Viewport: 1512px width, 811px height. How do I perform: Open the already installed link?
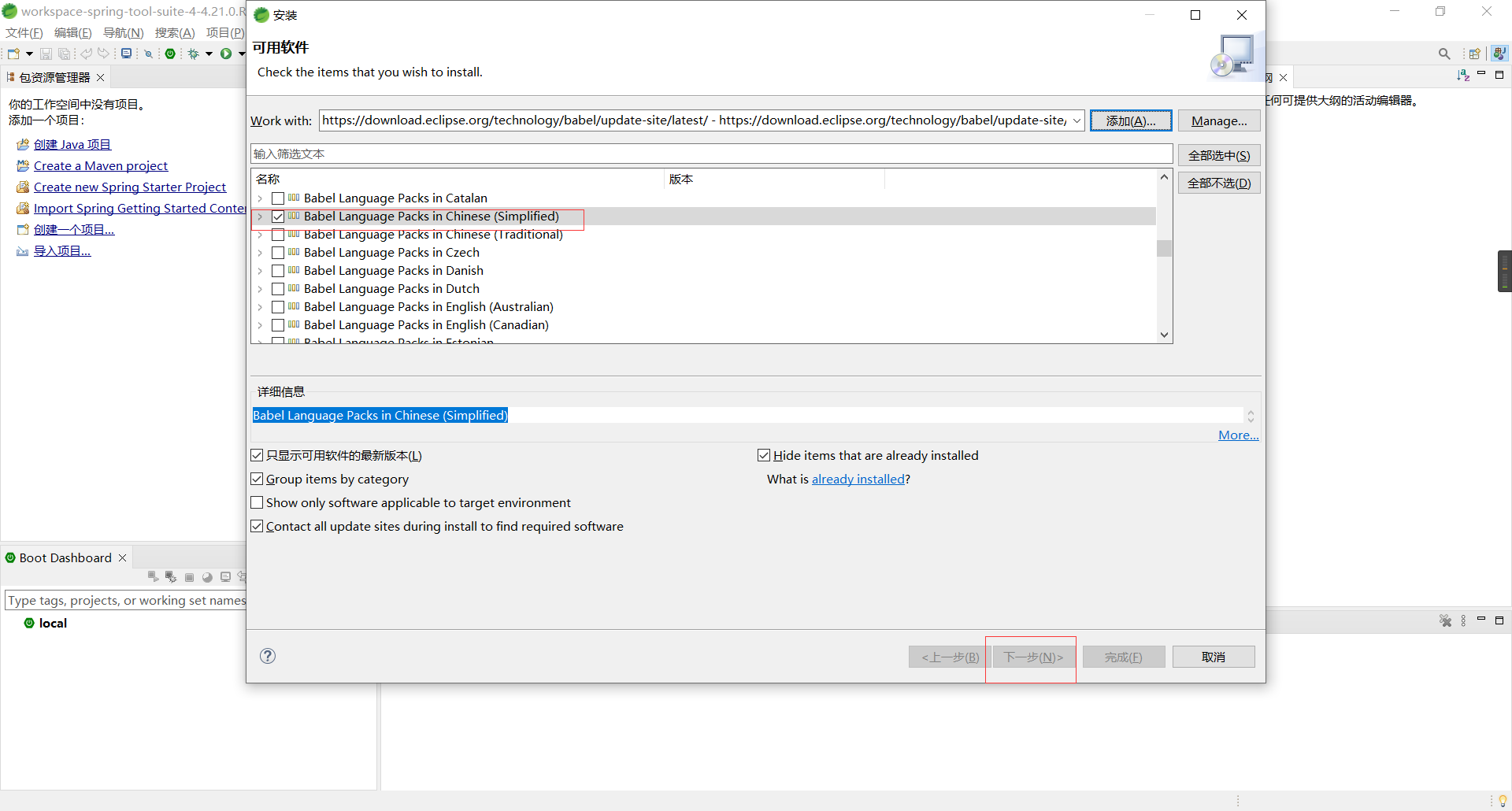tap(858, 479)
